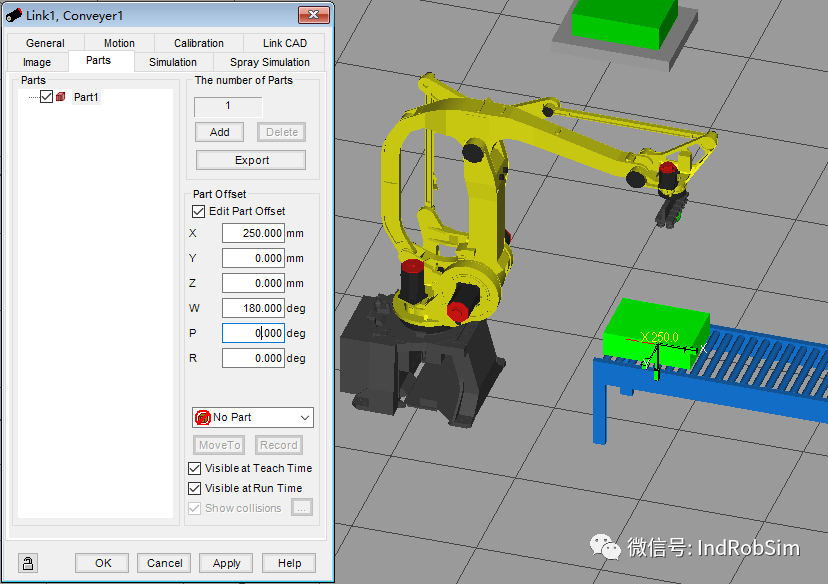Open the Spray Simulation tab
Viewport: 828px width, 584px height.
point(270,62)
